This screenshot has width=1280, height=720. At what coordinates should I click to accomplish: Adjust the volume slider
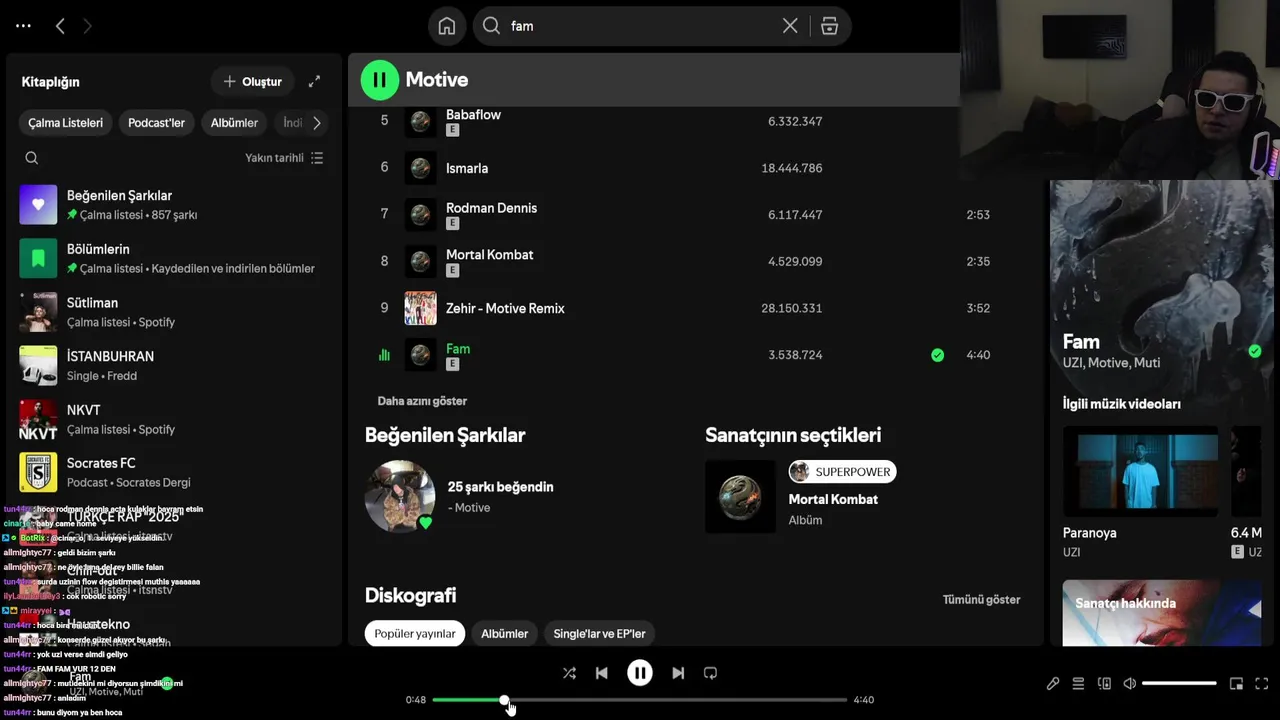pyautogui.click(x=1179, y=684)
